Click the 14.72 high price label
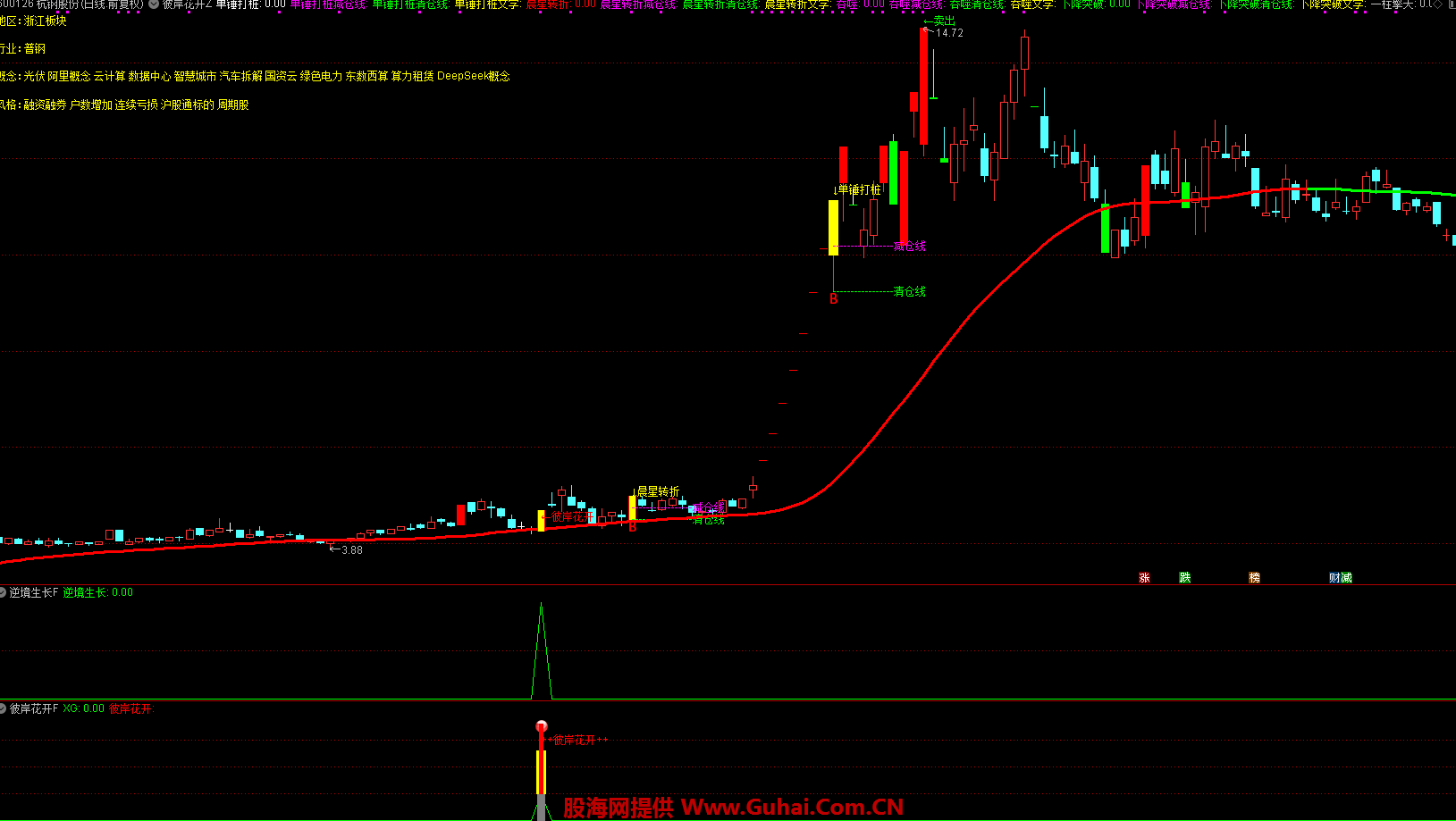The width and height of the screenshot is (1456, 821). tap(949, 33)
